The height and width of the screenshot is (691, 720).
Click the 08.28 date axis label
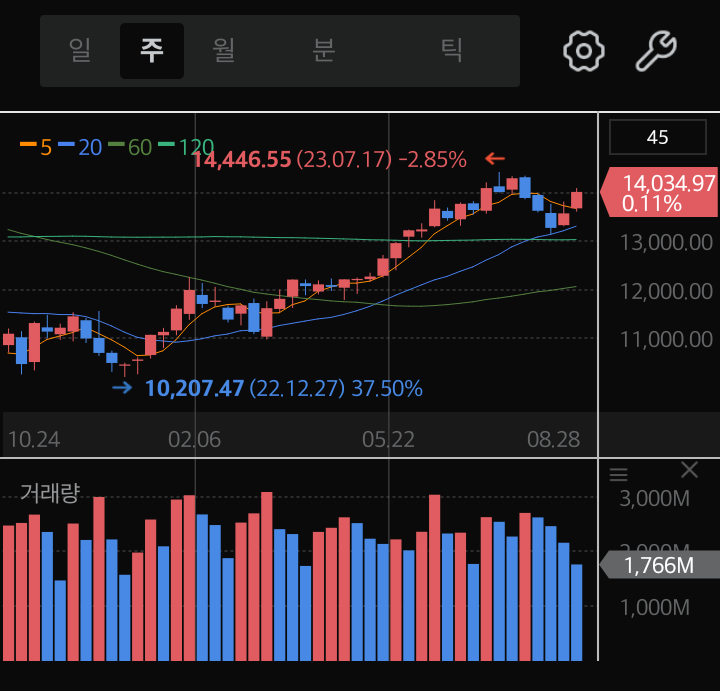(553, 439)
